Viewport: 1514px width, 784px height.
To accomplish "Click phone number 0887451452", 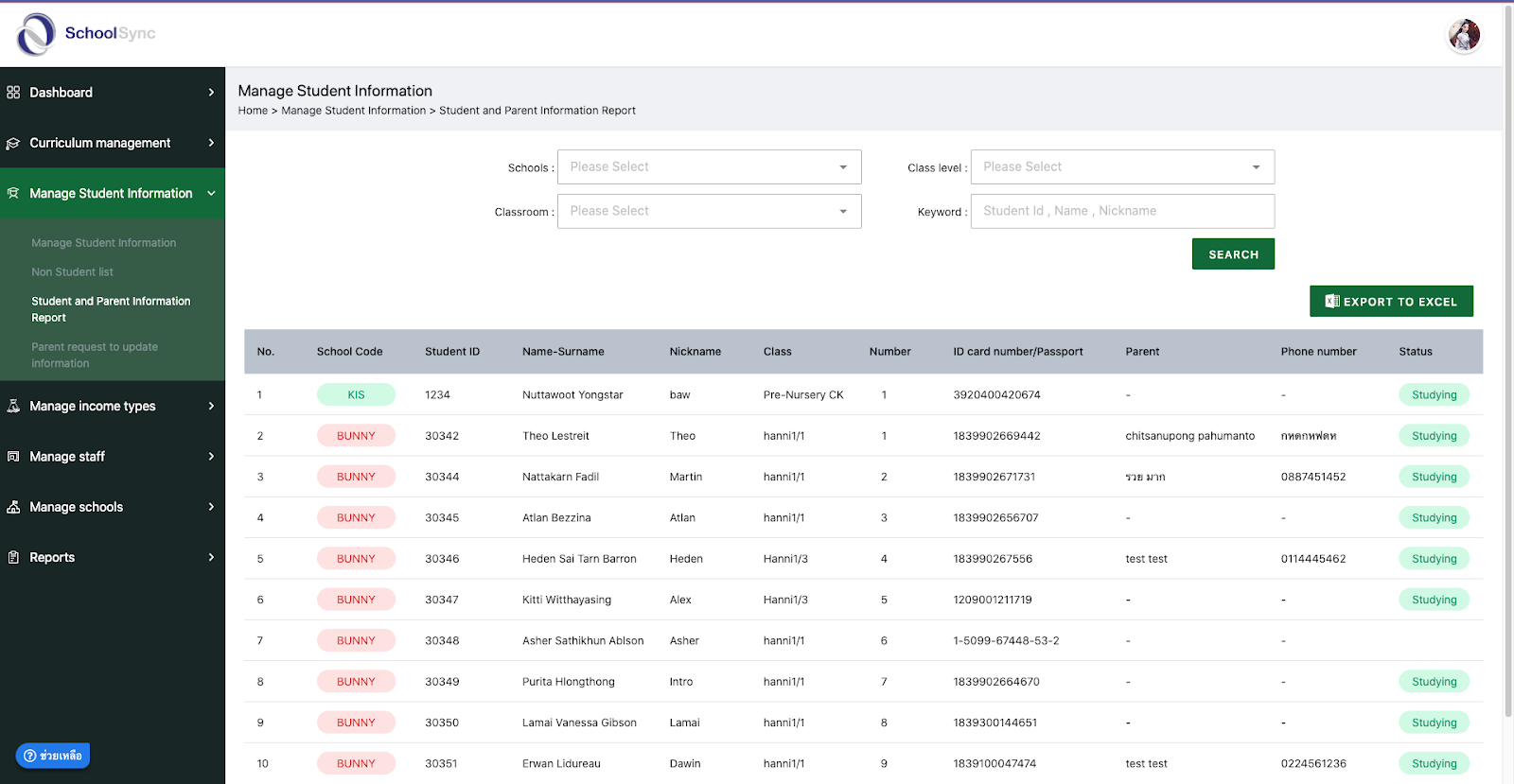I will 1313,478.
